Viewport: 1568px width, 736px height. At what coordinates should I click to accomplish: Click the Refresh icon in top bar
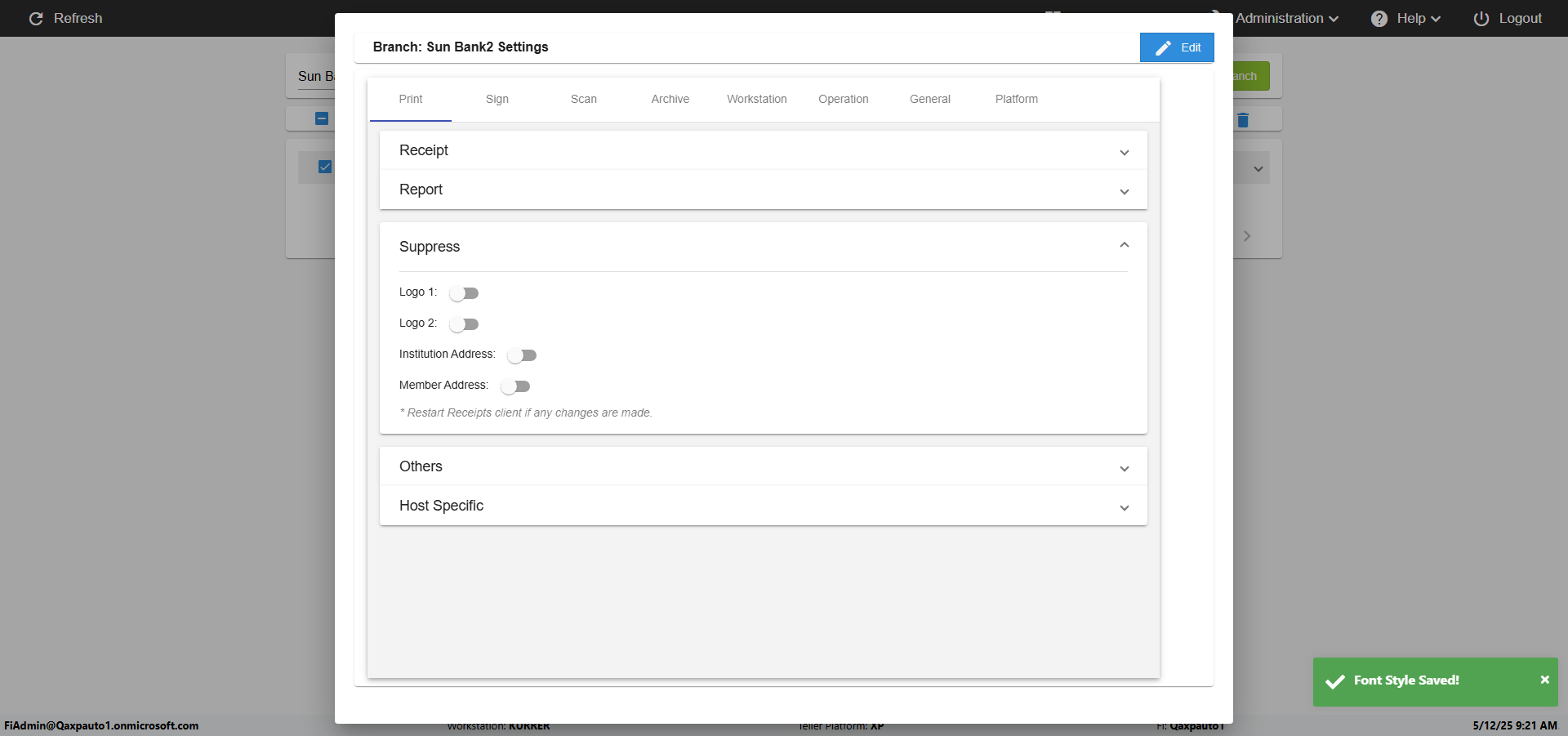pos(36,19)
